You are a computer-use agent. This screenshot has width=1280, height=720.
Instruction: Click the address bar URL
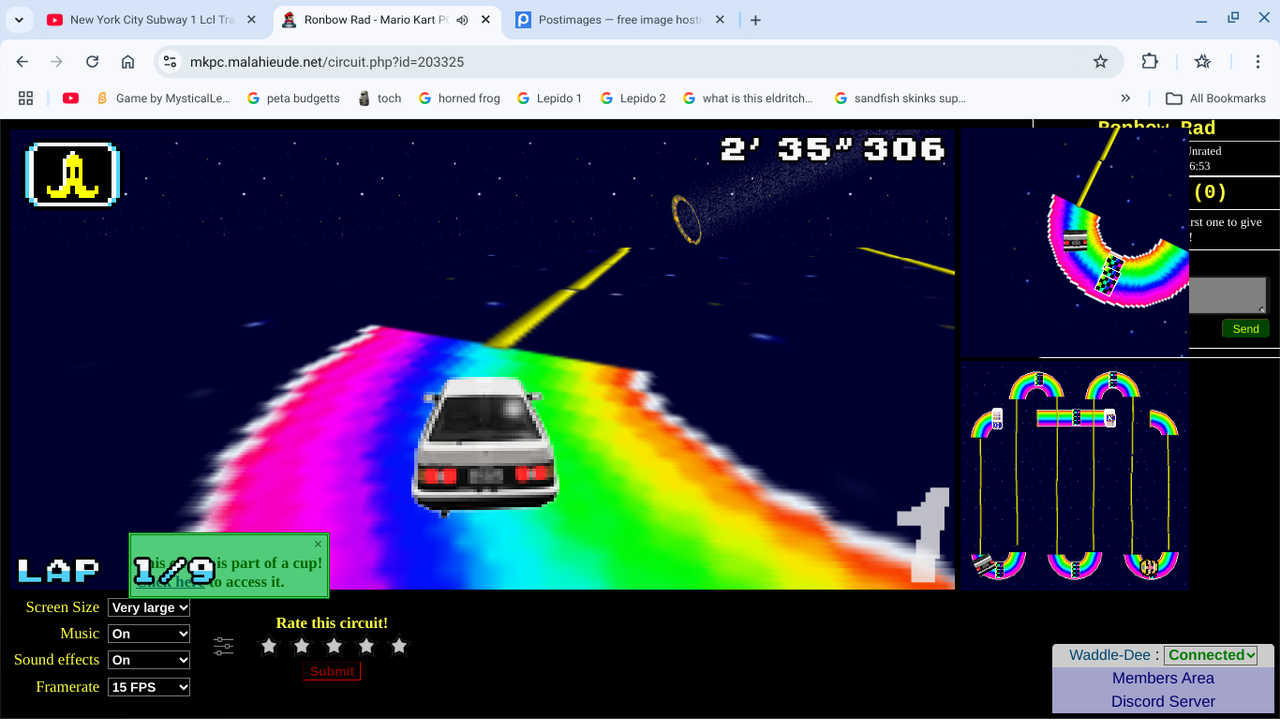click(x=327, y=61)
